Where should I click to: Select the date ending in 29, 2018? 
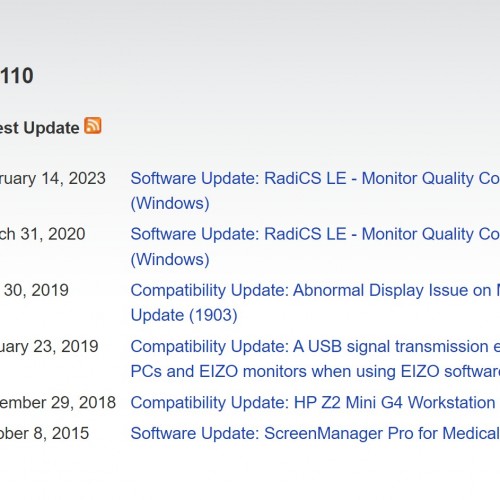[x=58, y=403]
